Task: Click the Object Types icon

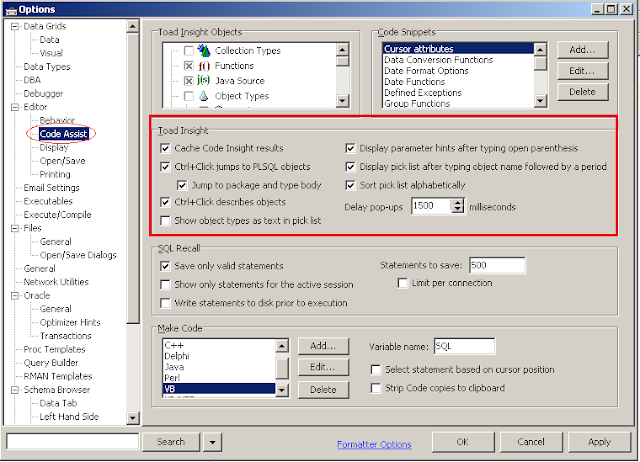Action: pyautogui.click(x=203, y=96)
